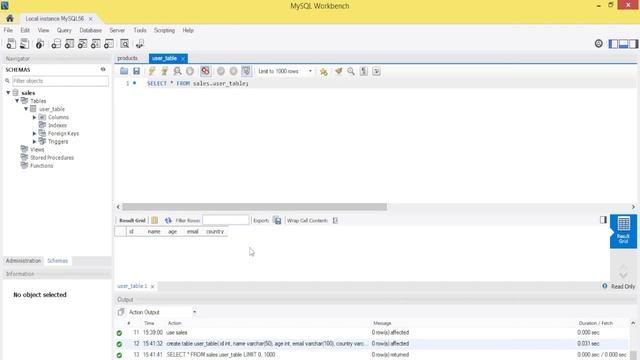Viewport: 640px width, 360px height.
Task: Click the Filter Rows input field
Action: [226, 220]
